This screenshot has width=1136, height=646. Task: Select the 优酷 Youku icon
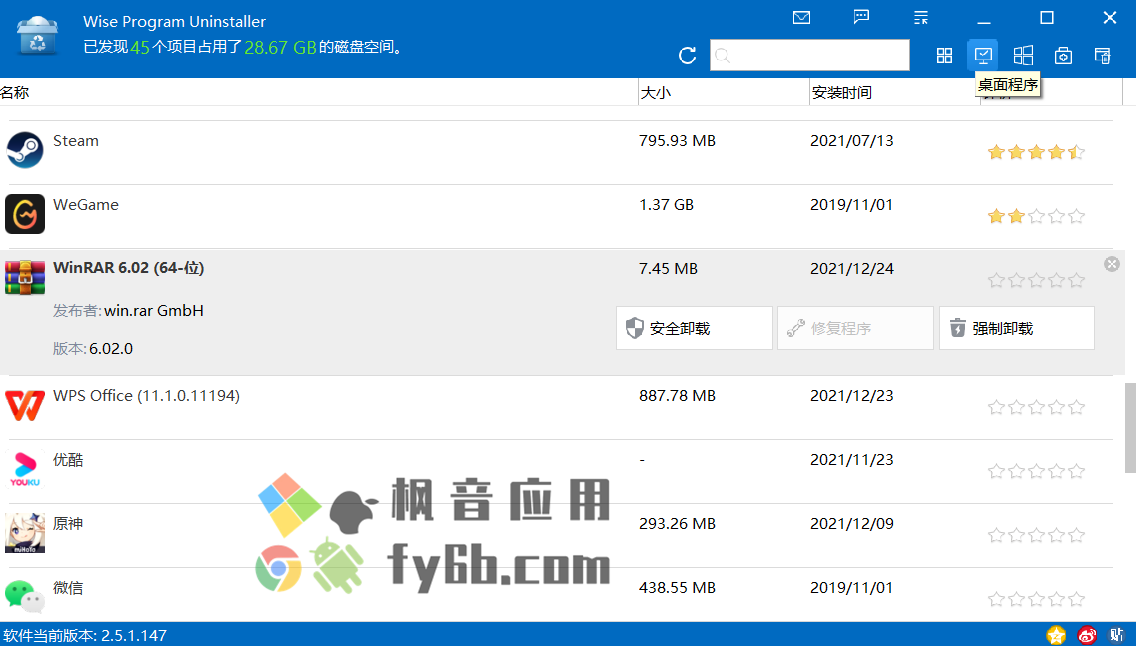[x=25, y=469]
